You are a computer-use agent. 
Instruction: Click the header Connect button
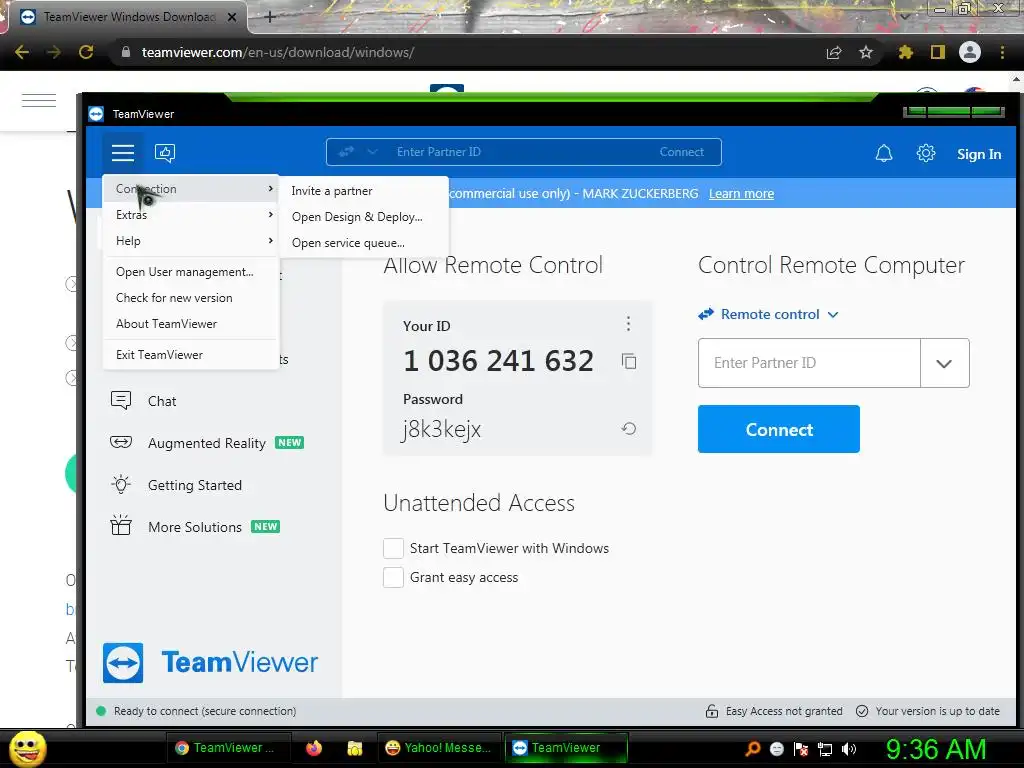(681, 152)
